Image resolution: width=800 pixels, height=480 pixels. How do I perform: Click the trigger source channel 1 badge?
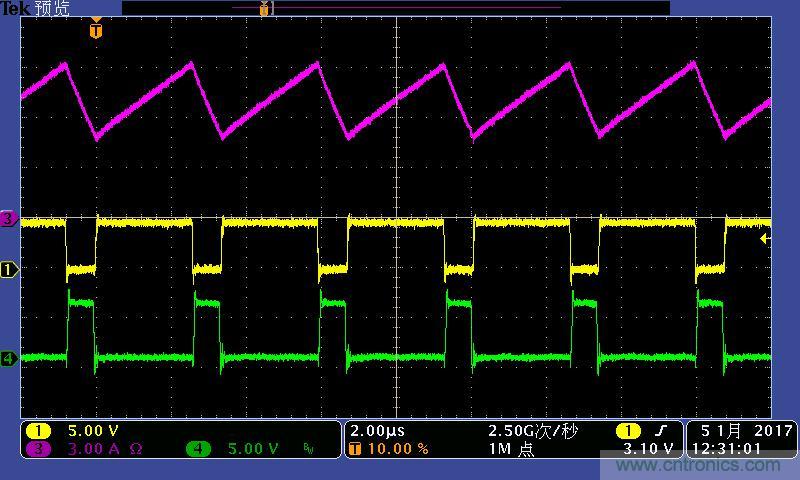click(625, 430)
